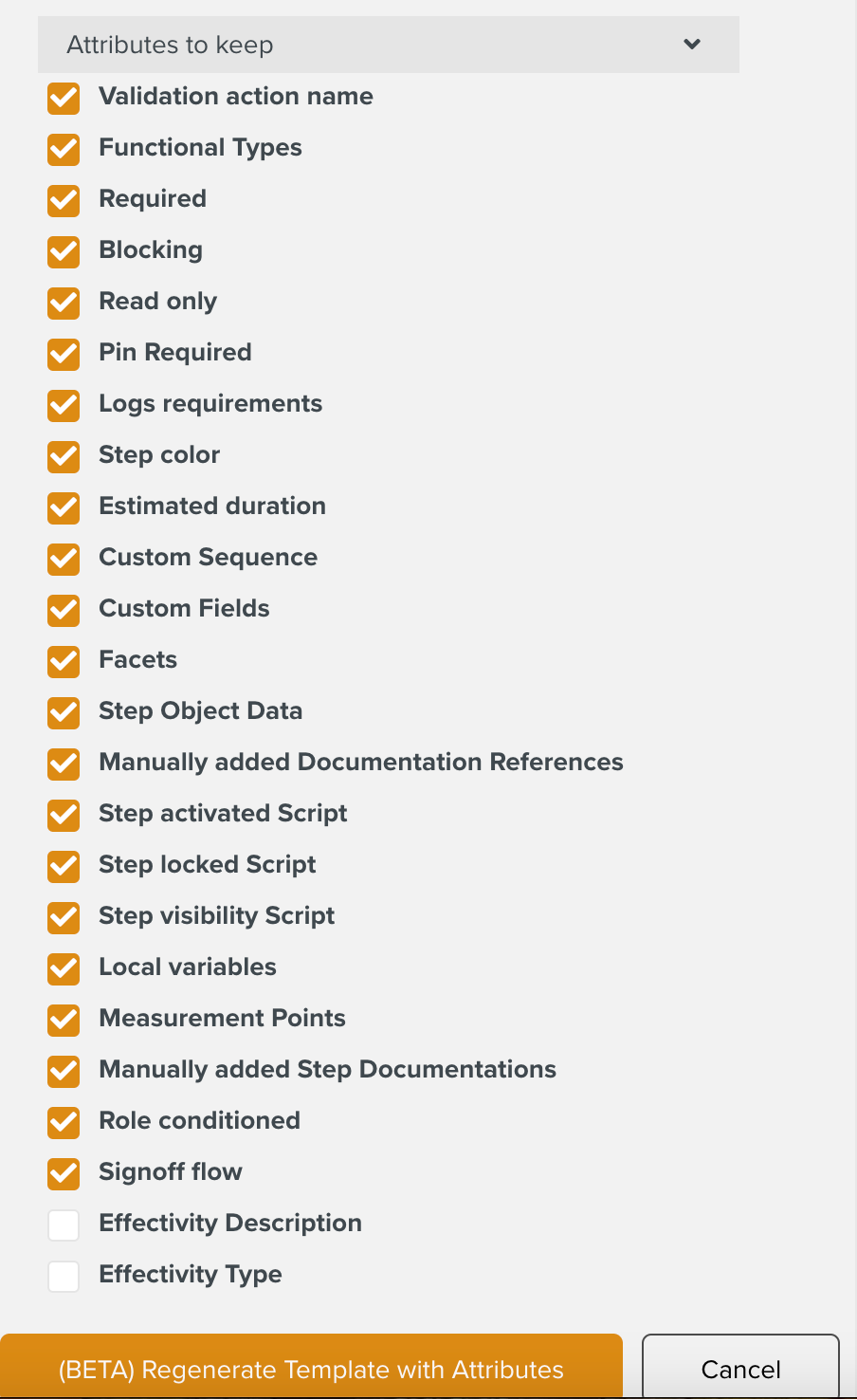Uncheck the Validation action name checkbox
Viewport: 857px width, 1400px height.
[63, 98]
